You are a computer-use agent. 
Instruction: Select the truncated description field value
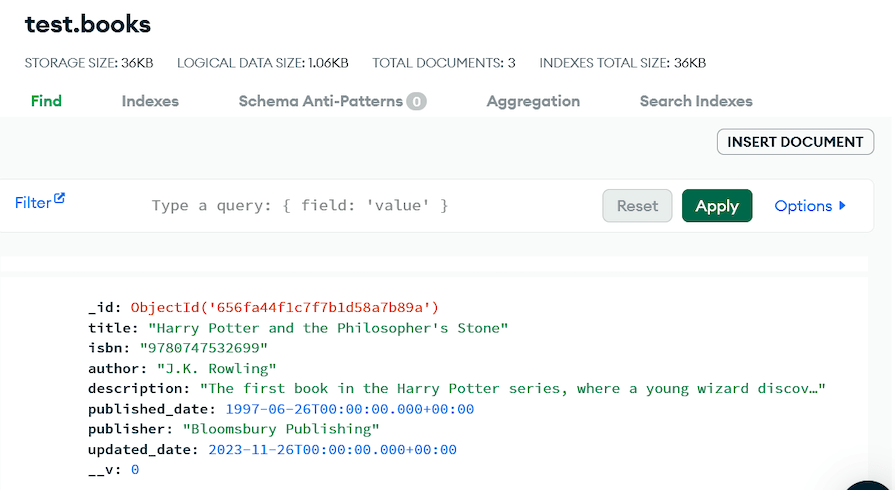click(x=513, y=389)
